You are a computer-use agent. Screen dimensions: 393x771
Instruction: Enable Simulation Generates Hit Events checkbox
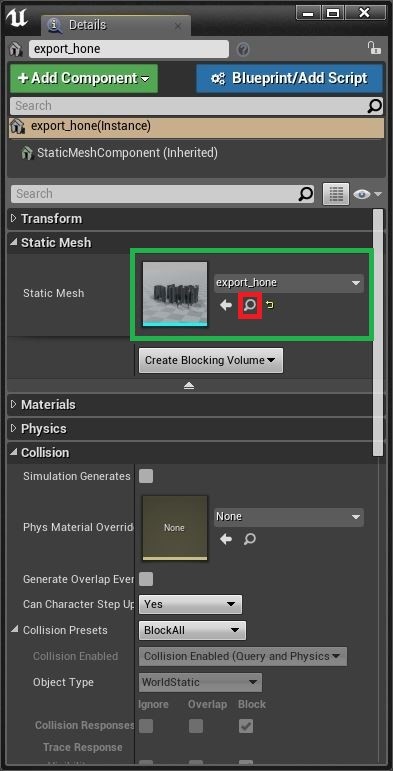pyautogui.click(x=146, y=476)
